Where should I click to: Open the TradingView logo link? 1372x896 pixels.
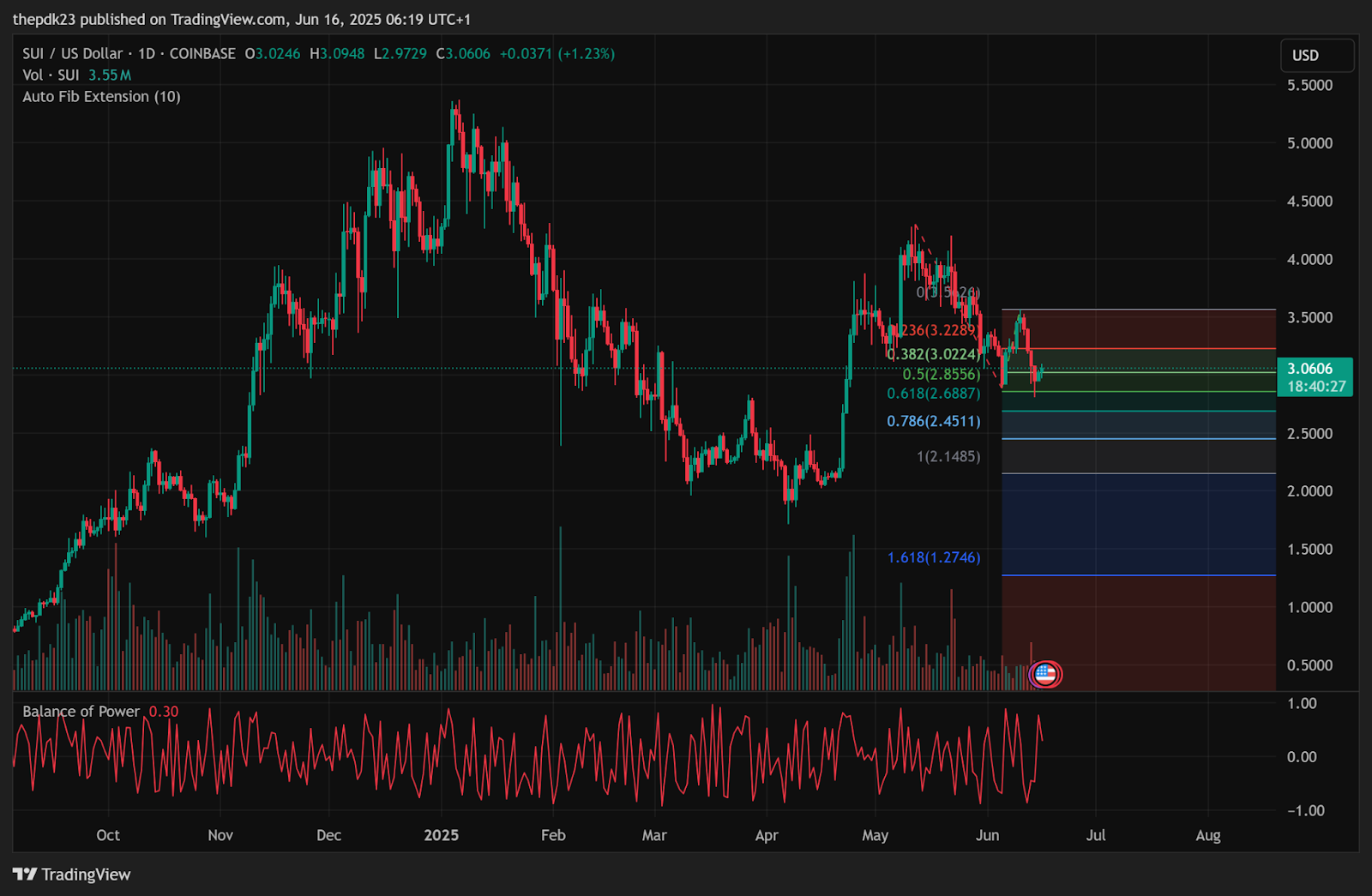pos(72,875)
